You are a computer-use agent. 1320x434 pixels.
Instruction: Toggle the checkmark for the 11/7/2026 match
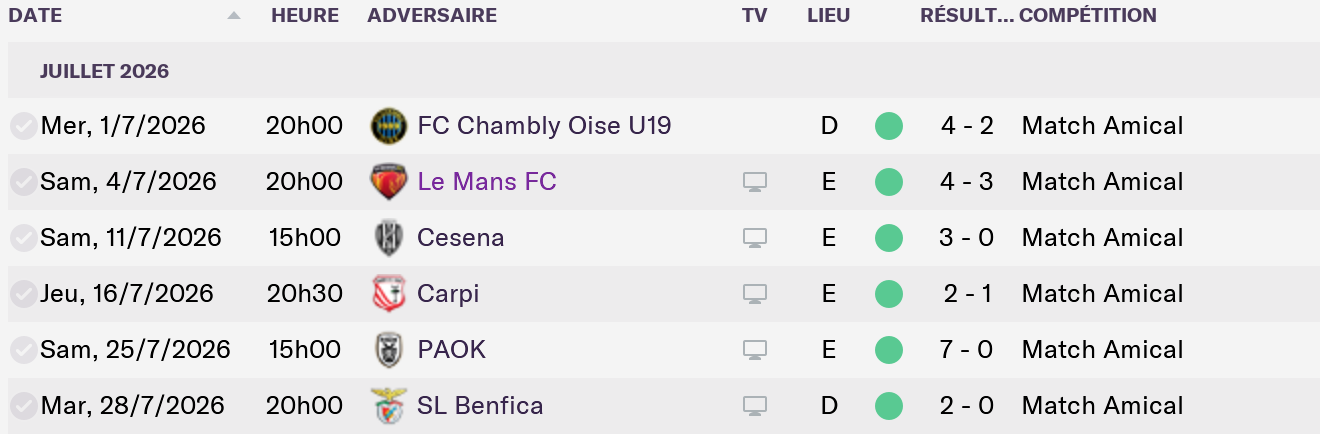tap(23, 238)
